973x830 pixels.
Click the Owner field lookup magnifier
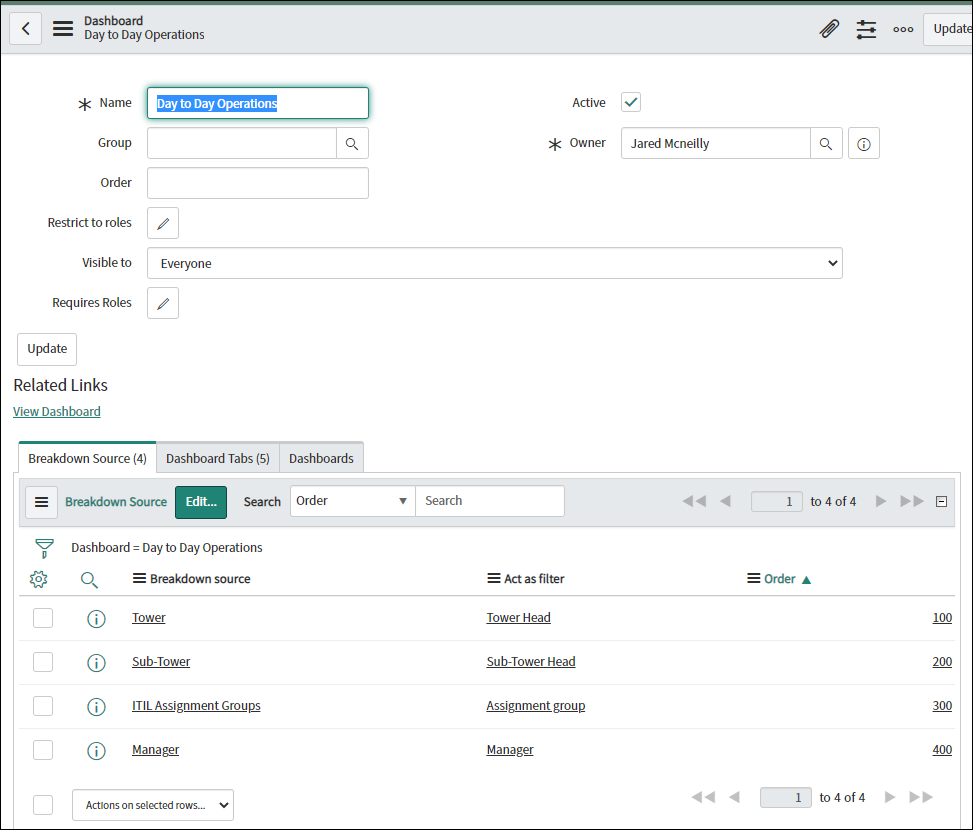[826, 143]
